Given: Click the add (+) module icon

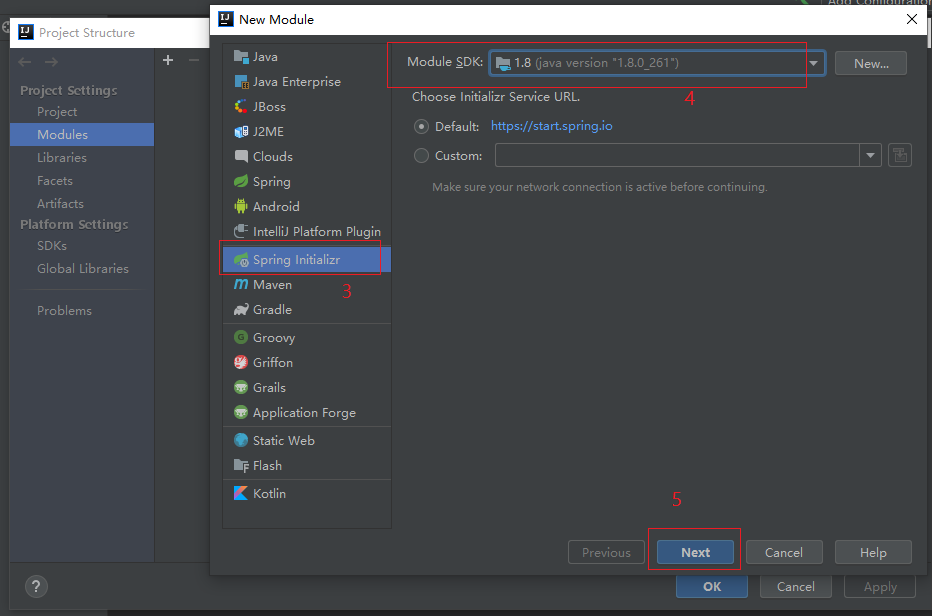Looking at the screenshot, I should (168, 60).
